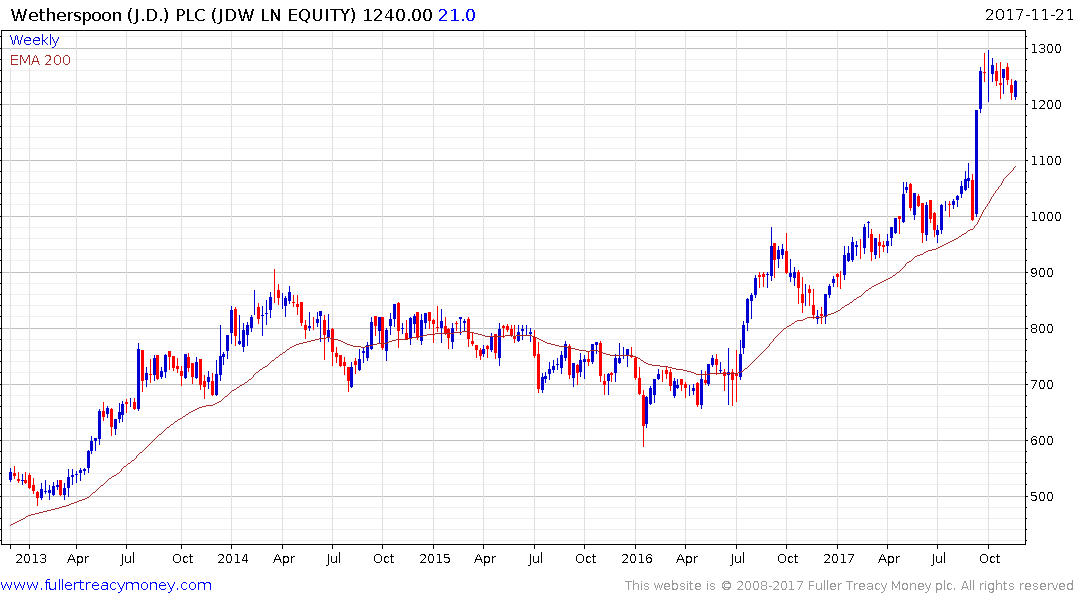Select the 1000 price axis label
The height and width of the screenshot is (600, 1075).
1046,217
